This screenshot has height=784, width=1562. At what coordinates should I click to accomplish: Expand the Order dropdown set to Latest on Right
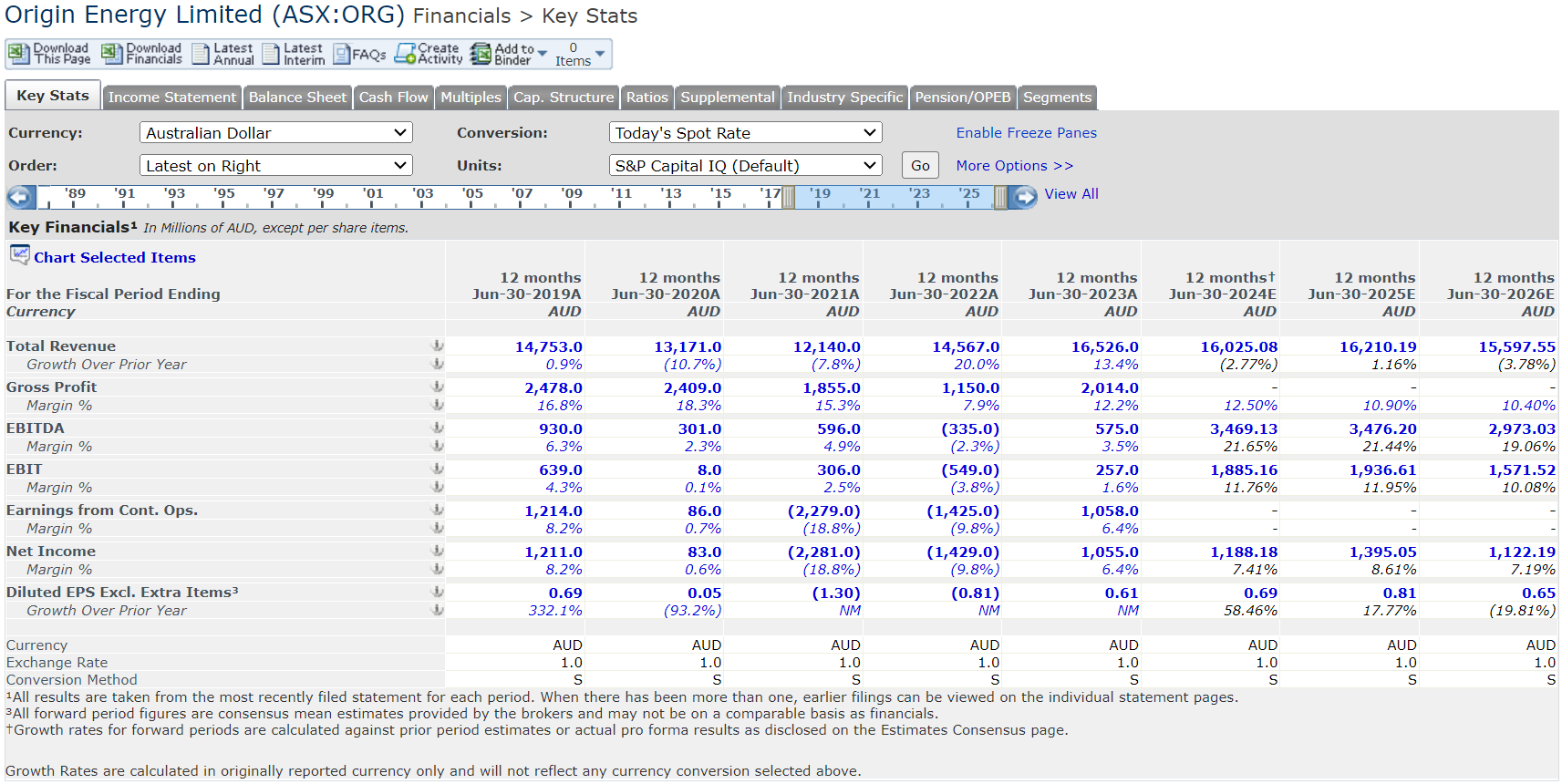tap(275, 166)
